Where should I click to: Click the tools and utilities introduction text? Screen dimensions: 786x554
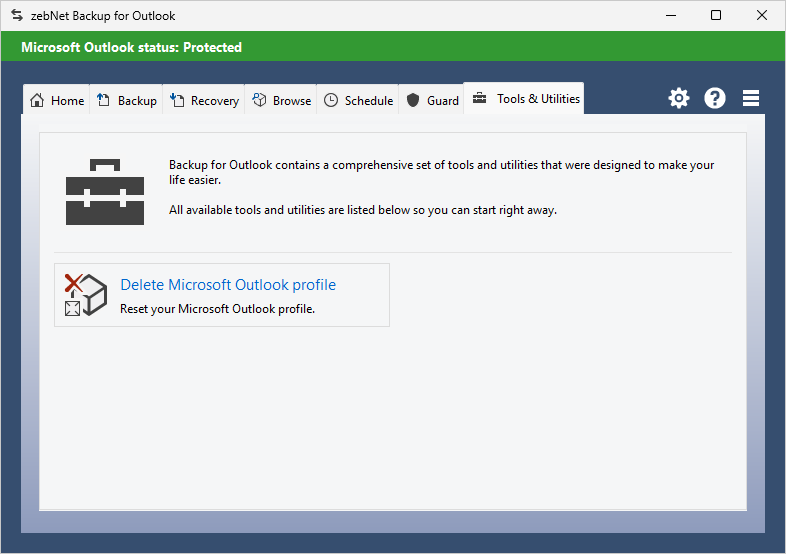coord(441,173)
